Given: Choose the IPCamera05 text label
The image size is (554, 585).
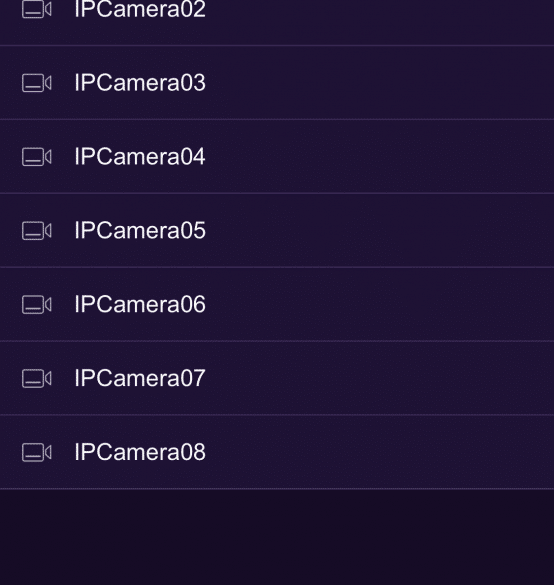Looking at the screenshot, I should coord(140,230).
